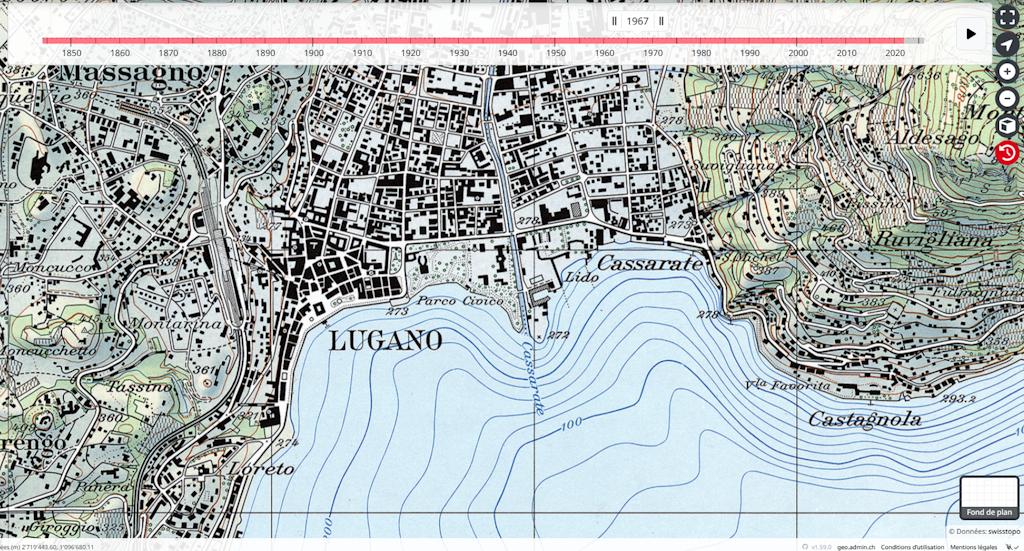Image resolution: width=1024 pixels, height=551 pixels.
Task: Open Mentions légales link
Action: pos(973,547)
